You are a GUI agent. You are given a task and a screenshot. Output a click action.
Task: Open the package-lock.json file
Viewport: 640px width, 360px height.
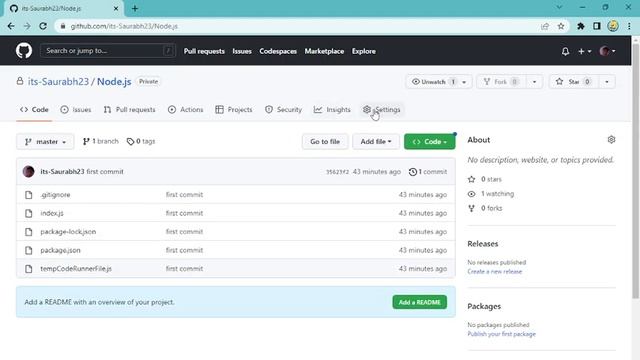click(68, 231)
